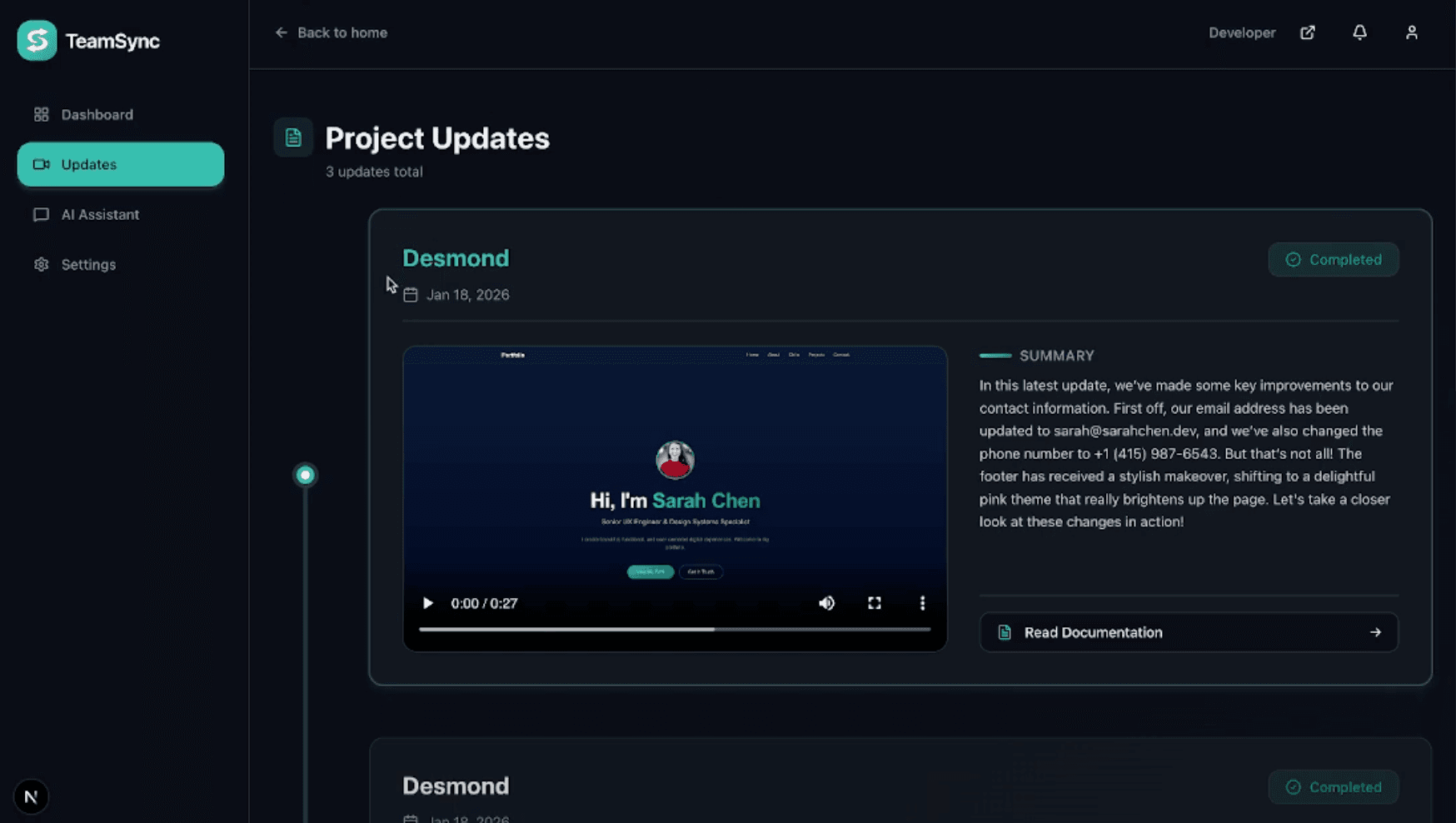The image size is (1456, 823).
Task: Open Read Documentation button
Action: [x=1188, y=632]
